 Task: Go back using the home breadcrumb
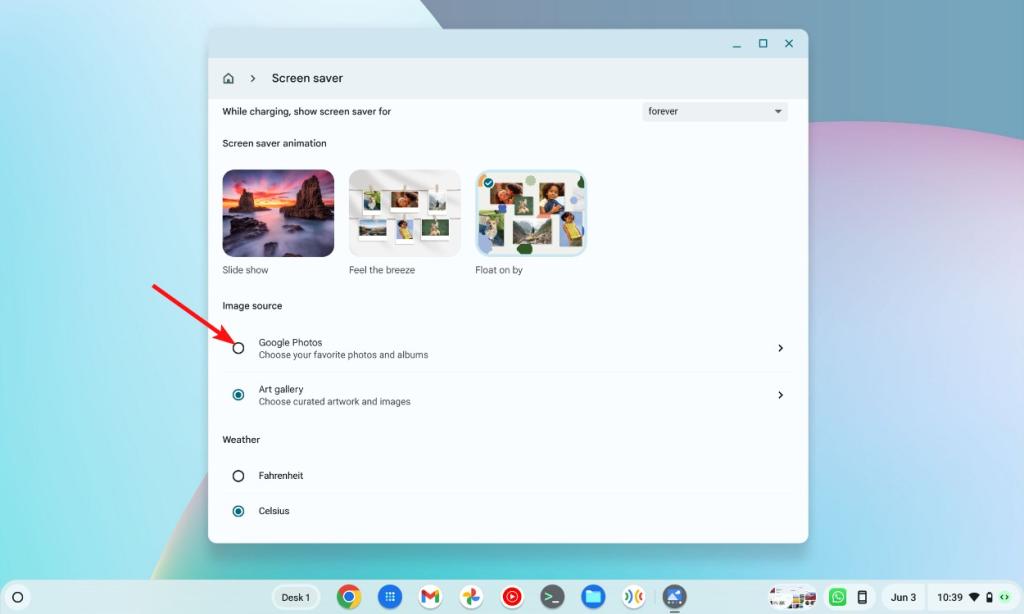click(x=228, y=77)
